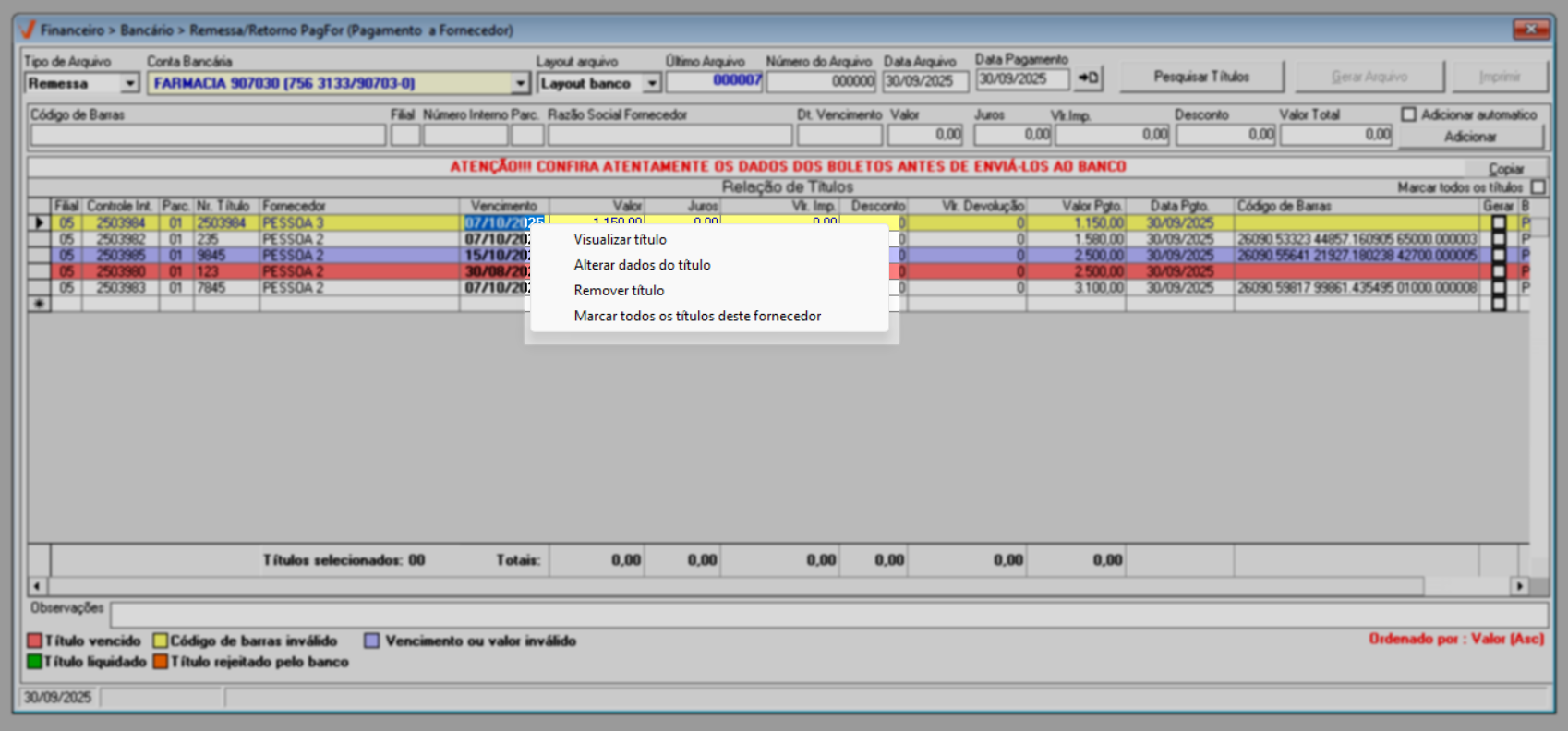
Task: Click the application logo icon in title bar
Action: click(x=28, y=30)
